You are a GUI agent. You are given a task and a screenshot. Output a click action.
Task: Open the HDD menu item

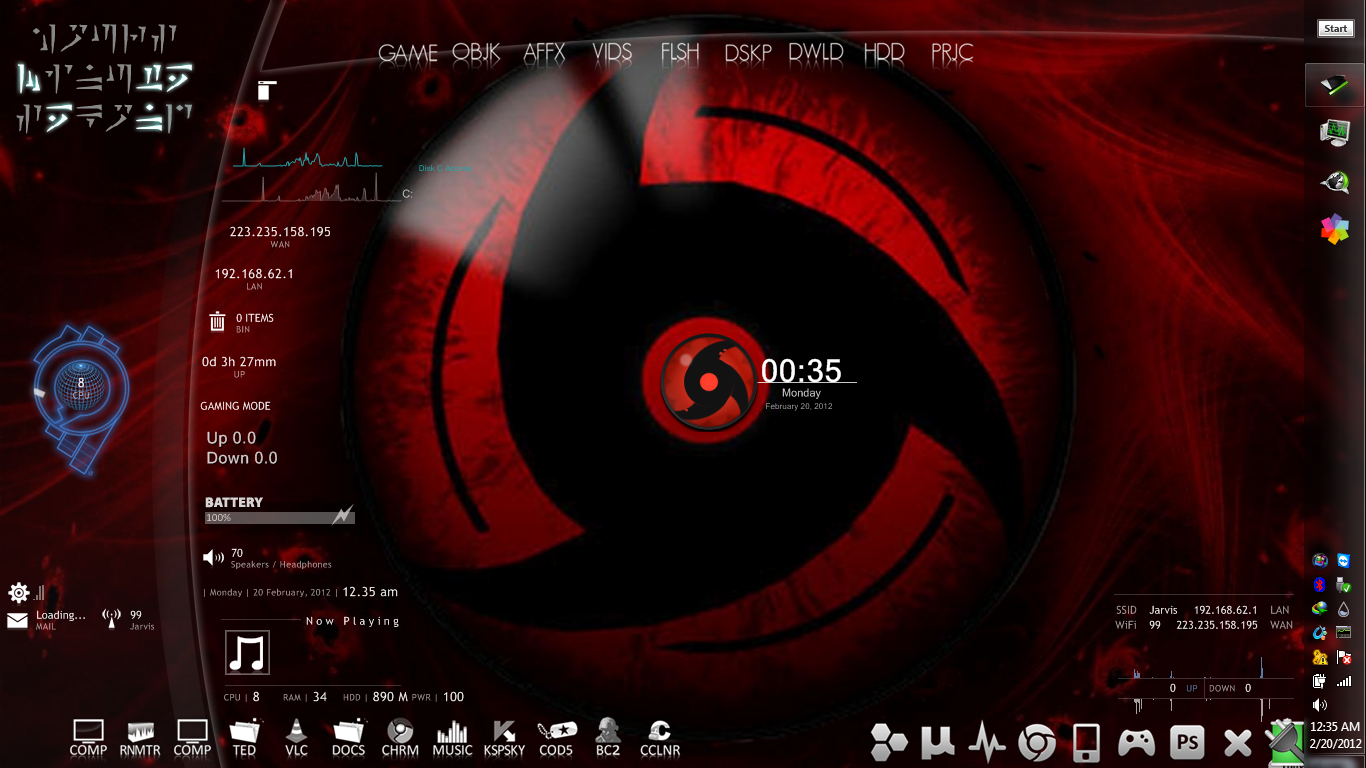pyautogui.click(x=884, y=53)
